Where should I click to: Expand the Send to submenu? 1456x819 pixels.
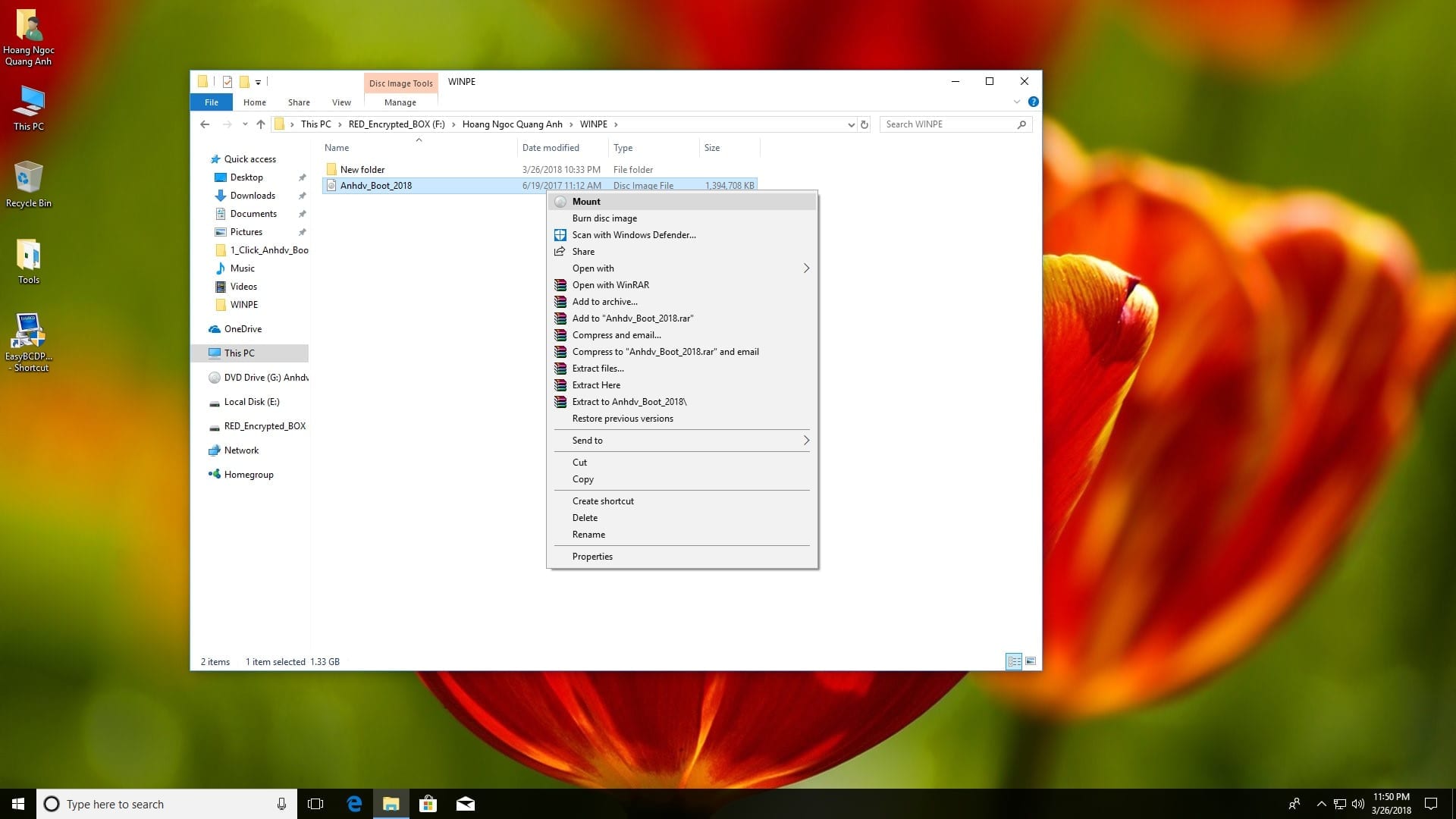pyautogui.click(x=682, y=441)
